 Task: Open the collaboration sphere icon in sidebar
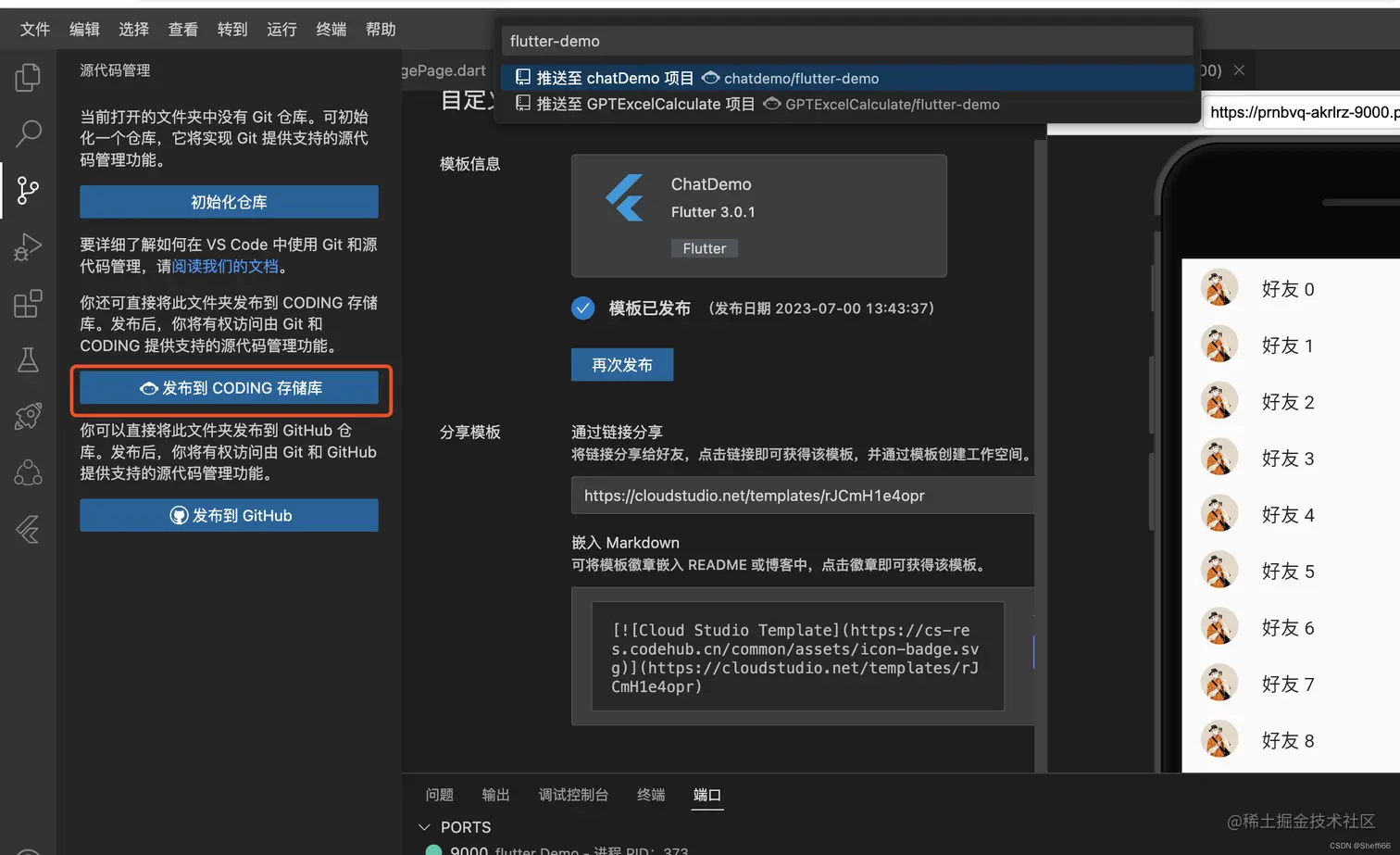pyautogui.click(x=28, y=472)
